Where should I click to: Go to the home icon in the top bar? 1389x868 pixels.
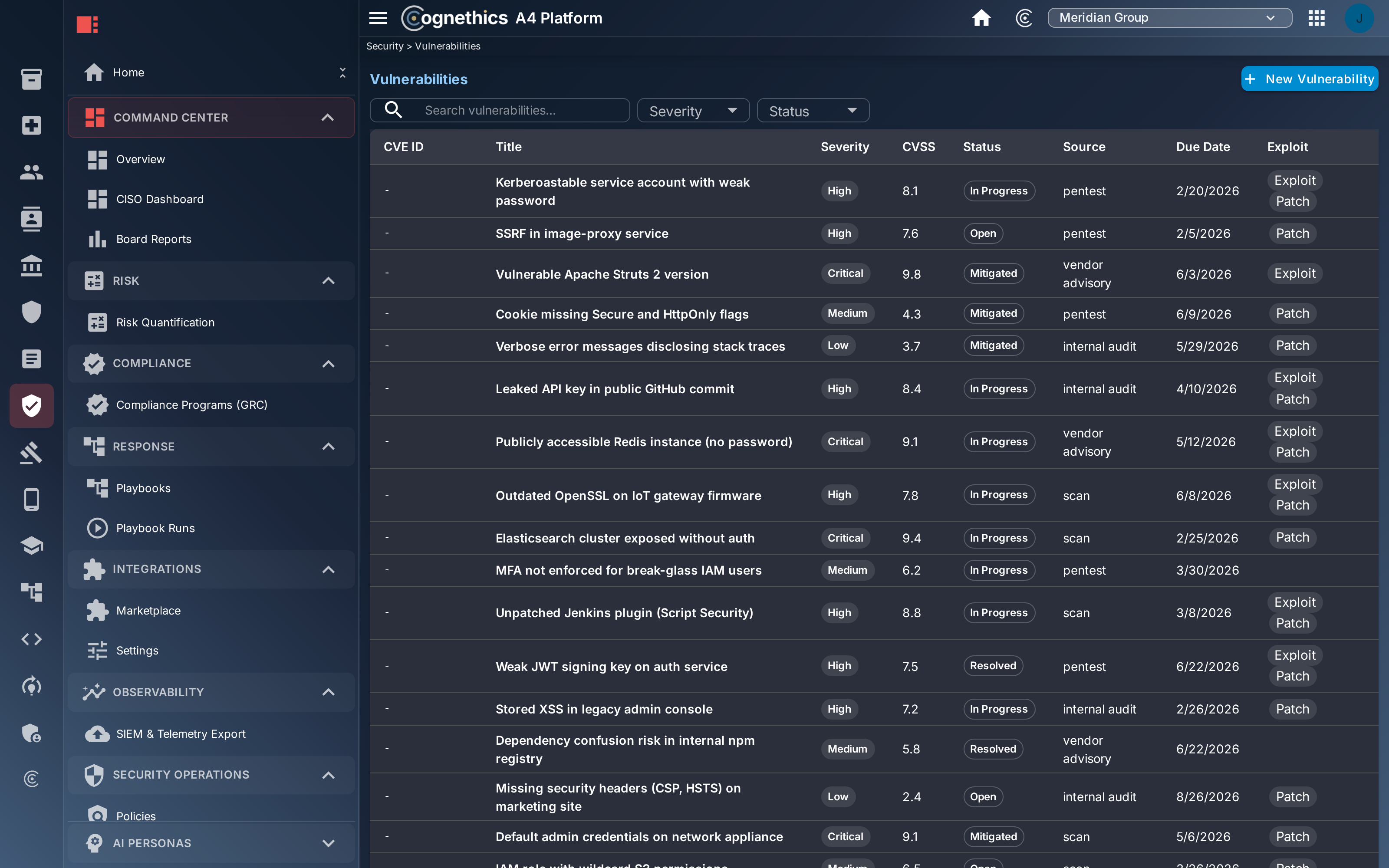(981, 18)
